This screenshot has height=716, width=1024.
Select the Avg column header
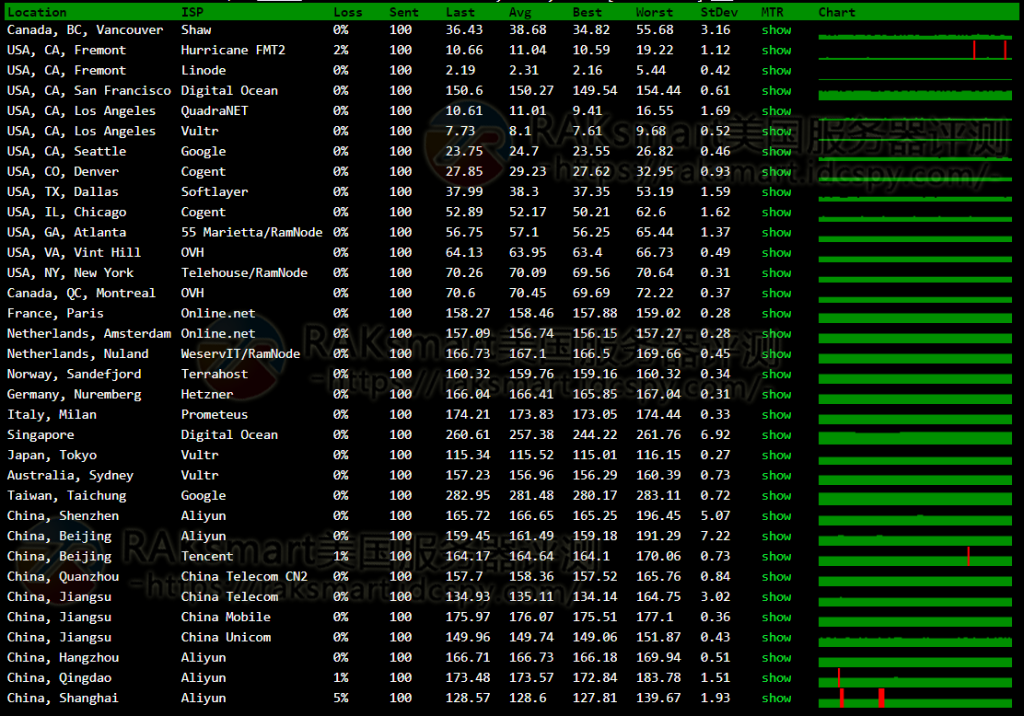coord(520,12)
